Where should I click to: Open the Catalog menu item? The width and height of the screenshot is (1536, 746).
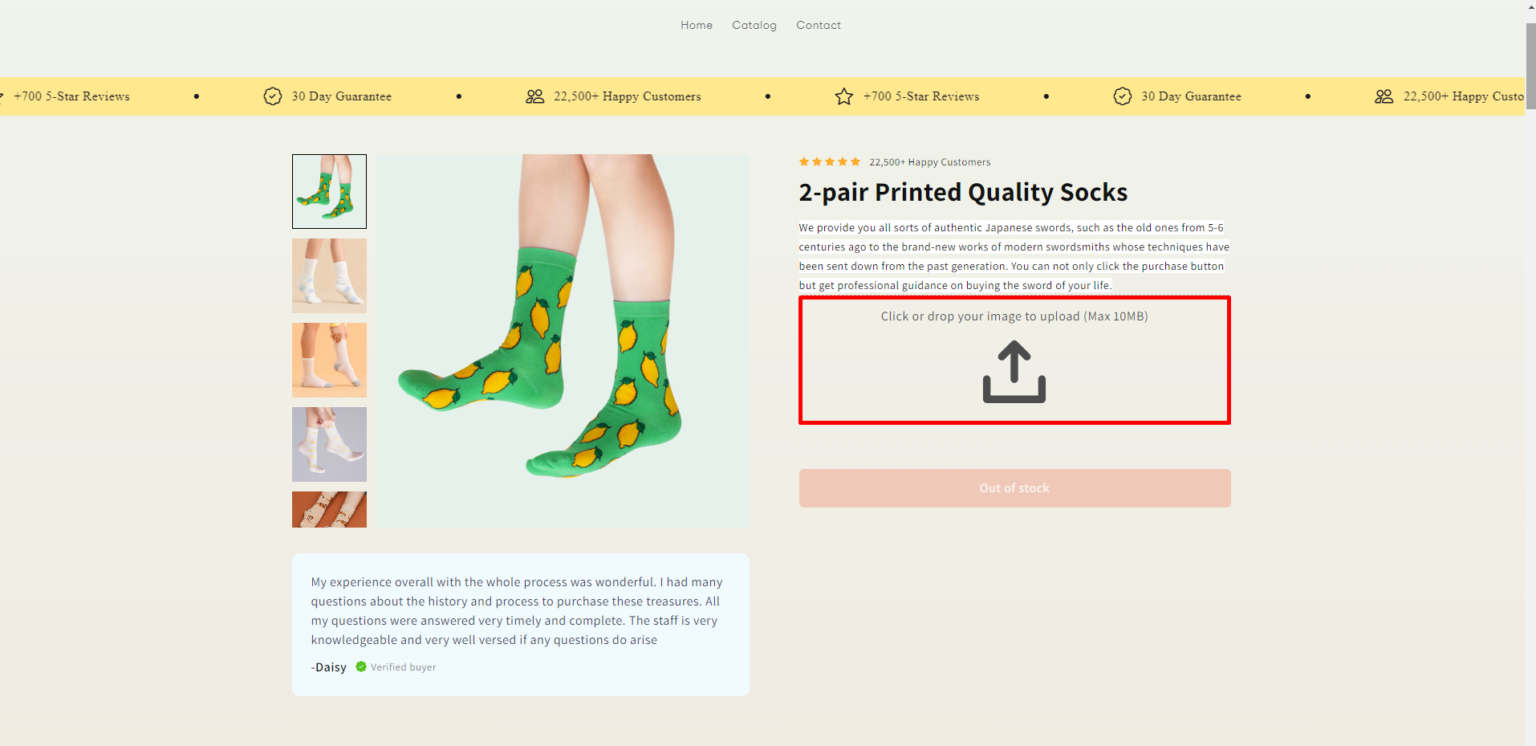pos(754,25)
